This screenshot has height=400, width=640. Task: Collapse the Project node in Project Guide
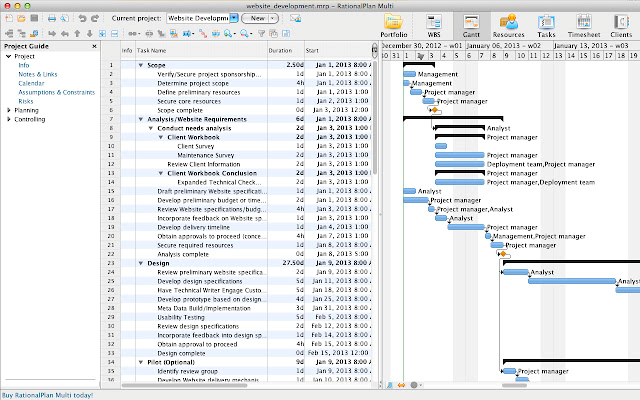coord(9,56)
